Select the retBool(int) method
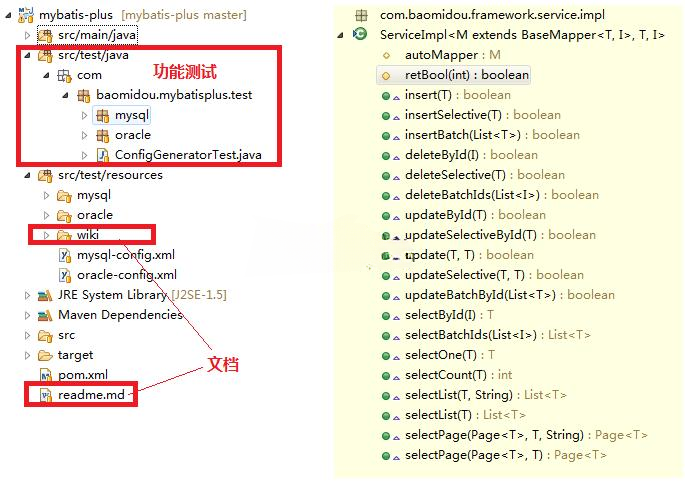The width and height of the screenshot is (685, 495). click(466, 75)
